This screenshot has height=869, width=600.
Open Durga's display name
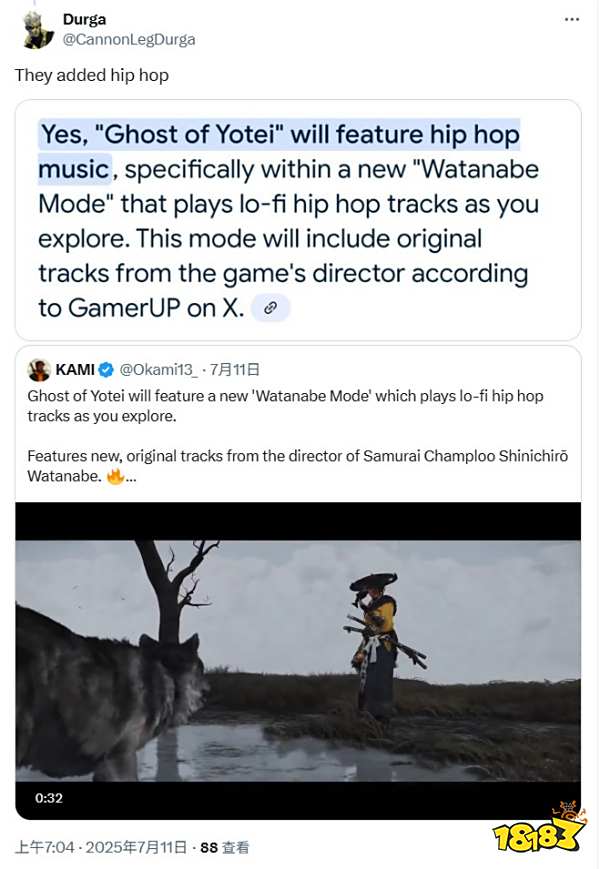[84, 19]
